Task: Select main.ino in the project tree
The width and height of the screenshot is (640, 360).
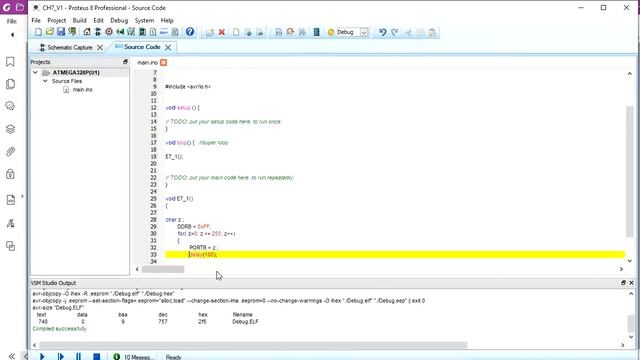Action: point(82,89)
